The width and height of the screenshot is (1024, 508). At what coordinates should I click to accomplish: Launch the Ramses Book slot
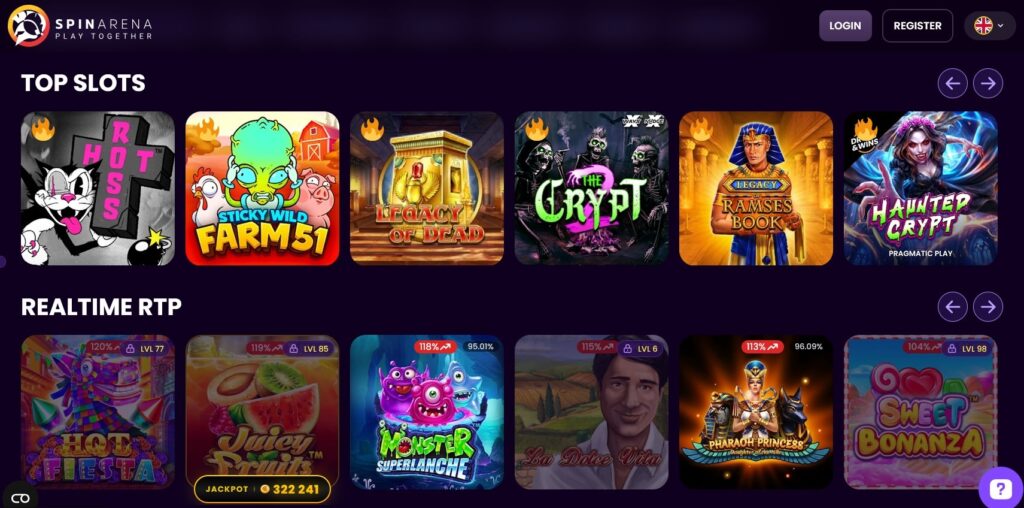click(x=756, y=188)
